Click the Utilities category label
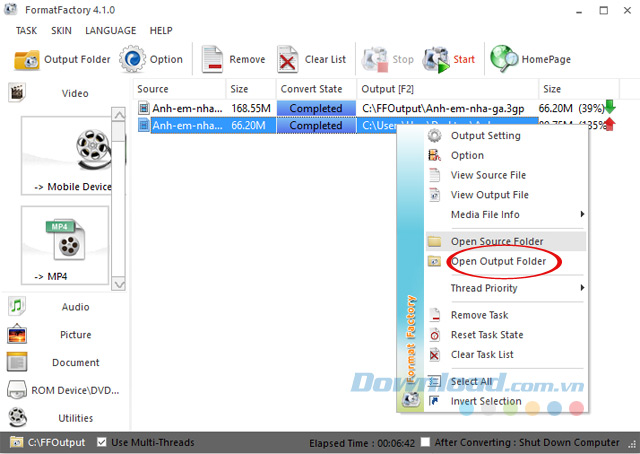 (x=76, y=418)
